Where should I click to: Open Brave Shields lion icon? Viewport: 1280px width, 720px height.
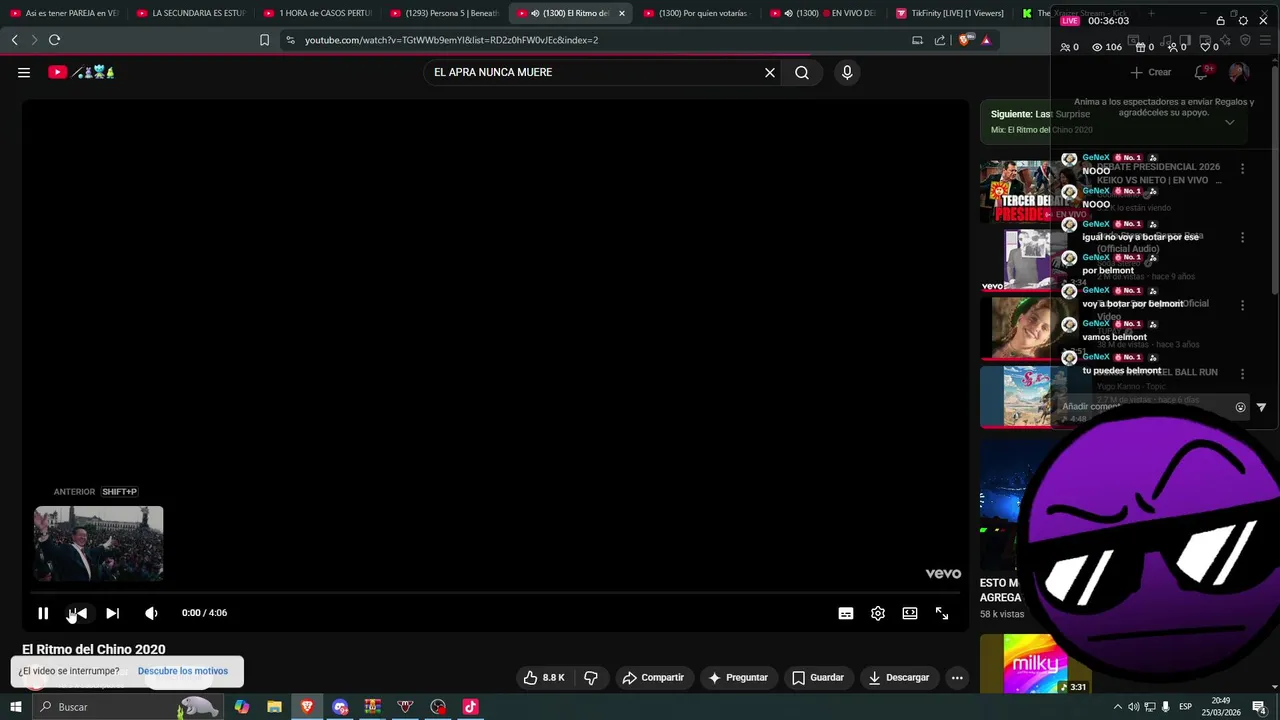click(964, 40)
